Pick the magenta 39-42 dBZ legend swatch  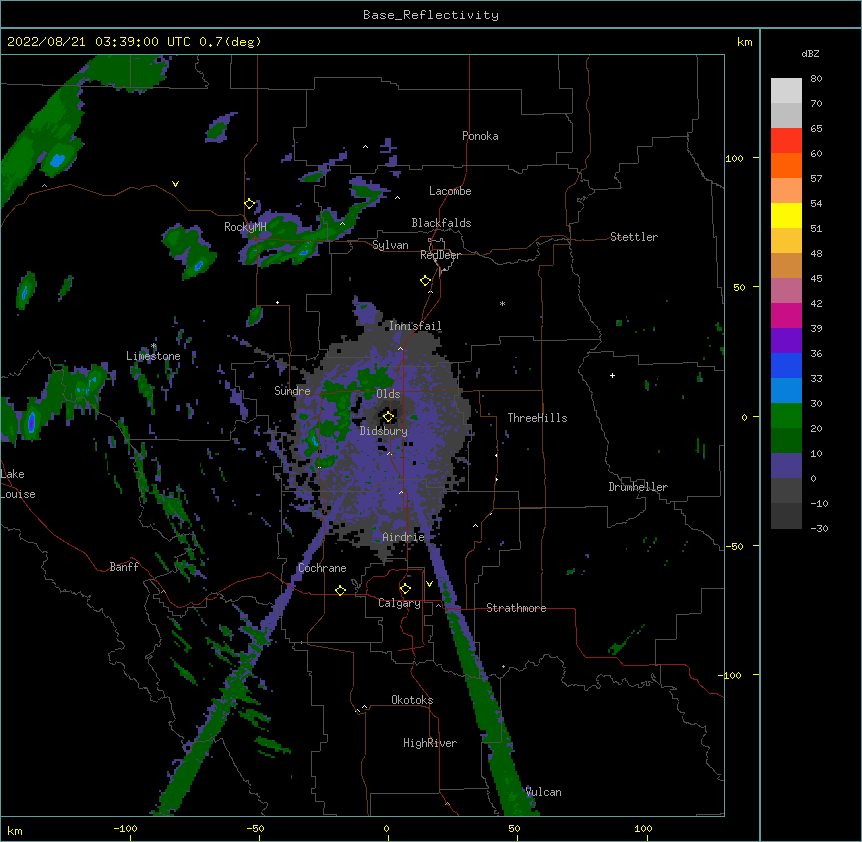(786, 315)
